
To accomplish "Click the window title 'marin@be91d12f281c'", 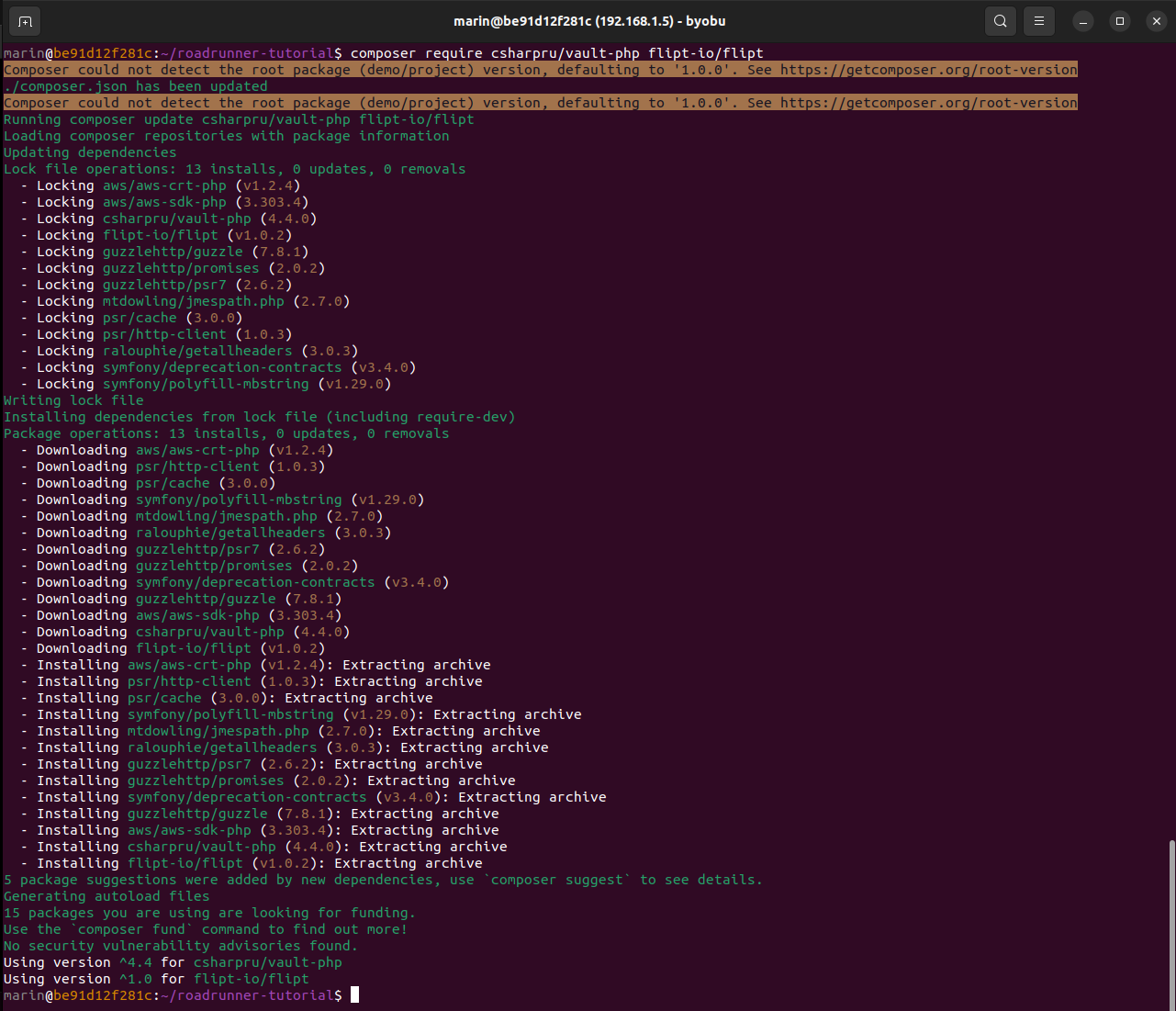I will click(589, 21).
